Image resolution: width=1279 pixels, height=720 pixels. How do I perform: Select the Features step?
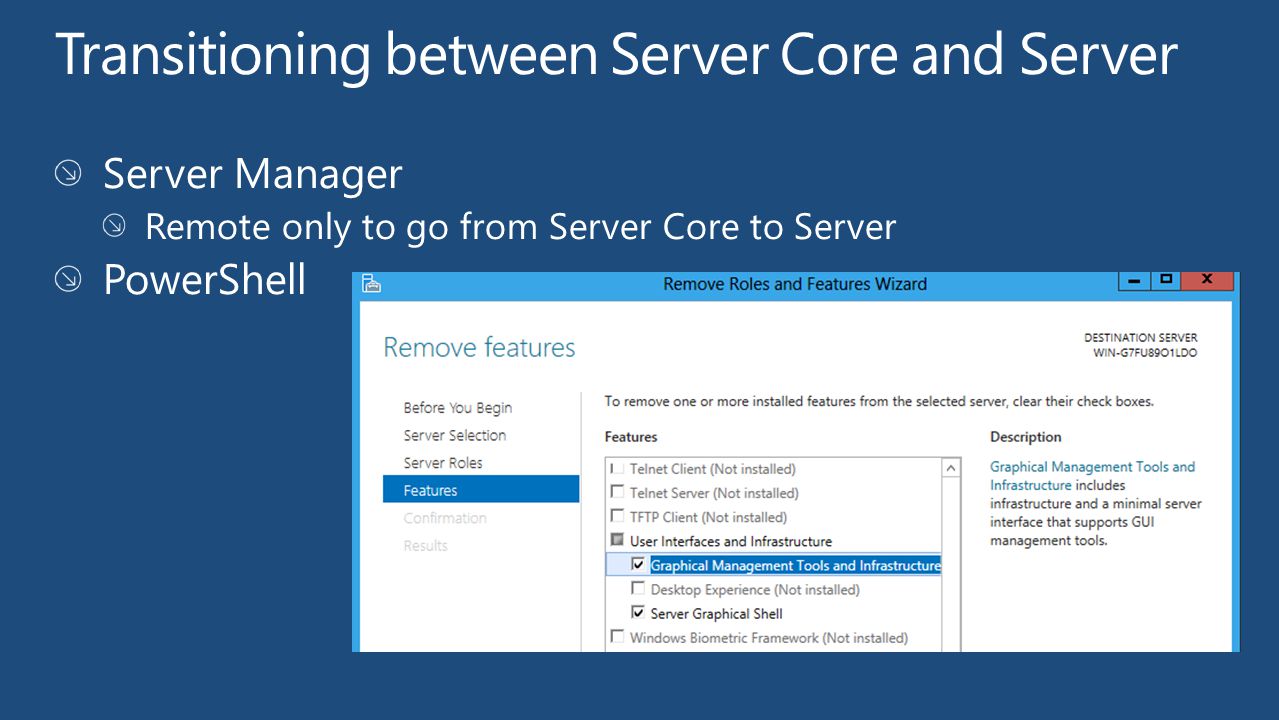(x=481, y=489)
